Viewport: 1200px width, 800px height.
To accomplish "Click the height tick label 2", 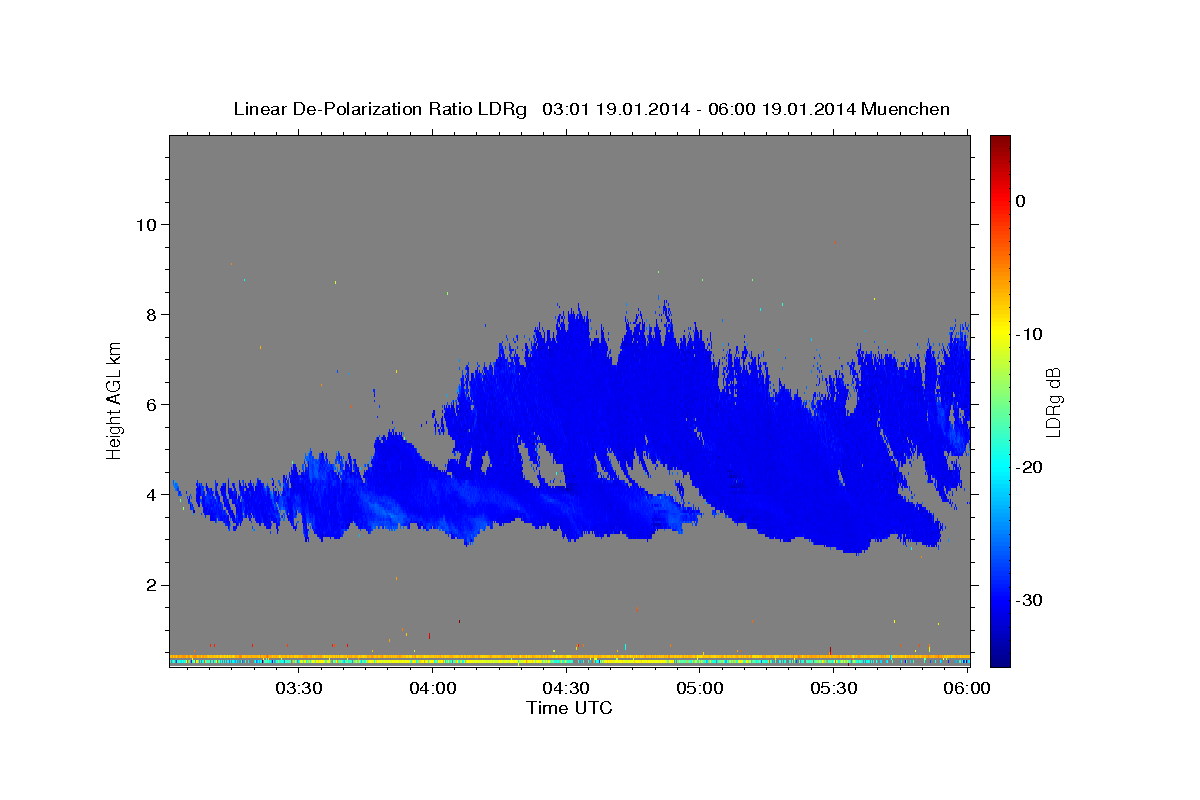I will pyautogui.click(x=149, y=585).
